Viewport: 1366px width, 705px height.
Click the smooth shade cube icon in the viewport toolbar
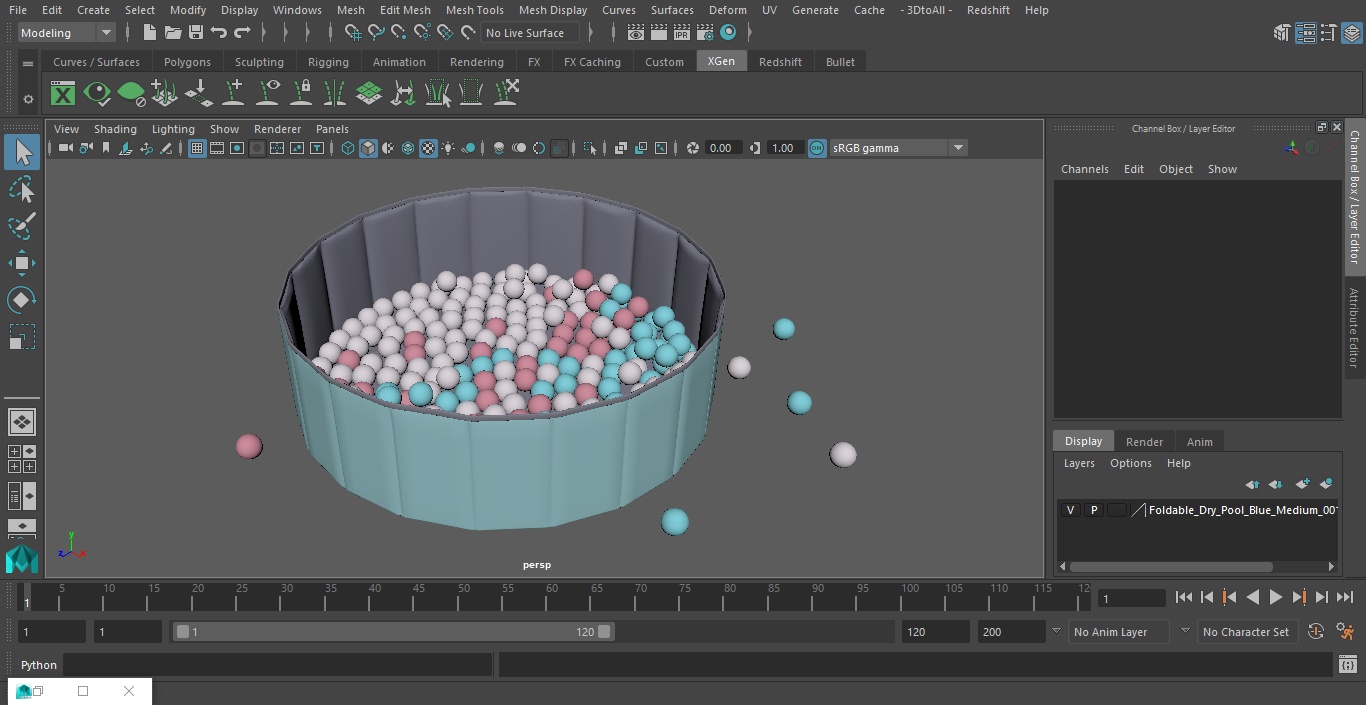coord(368,148)
